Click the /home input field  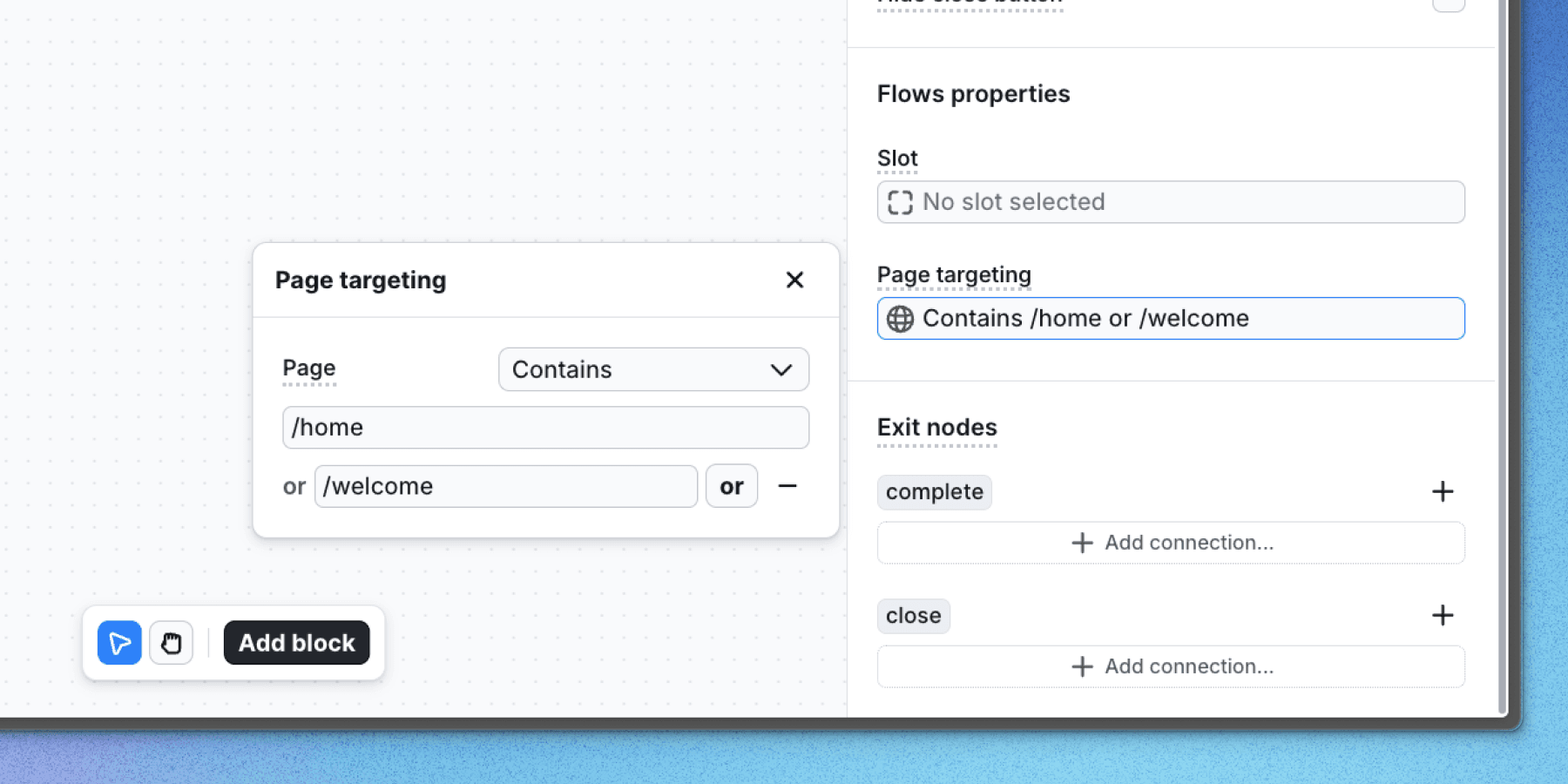(x=545, y=427)
